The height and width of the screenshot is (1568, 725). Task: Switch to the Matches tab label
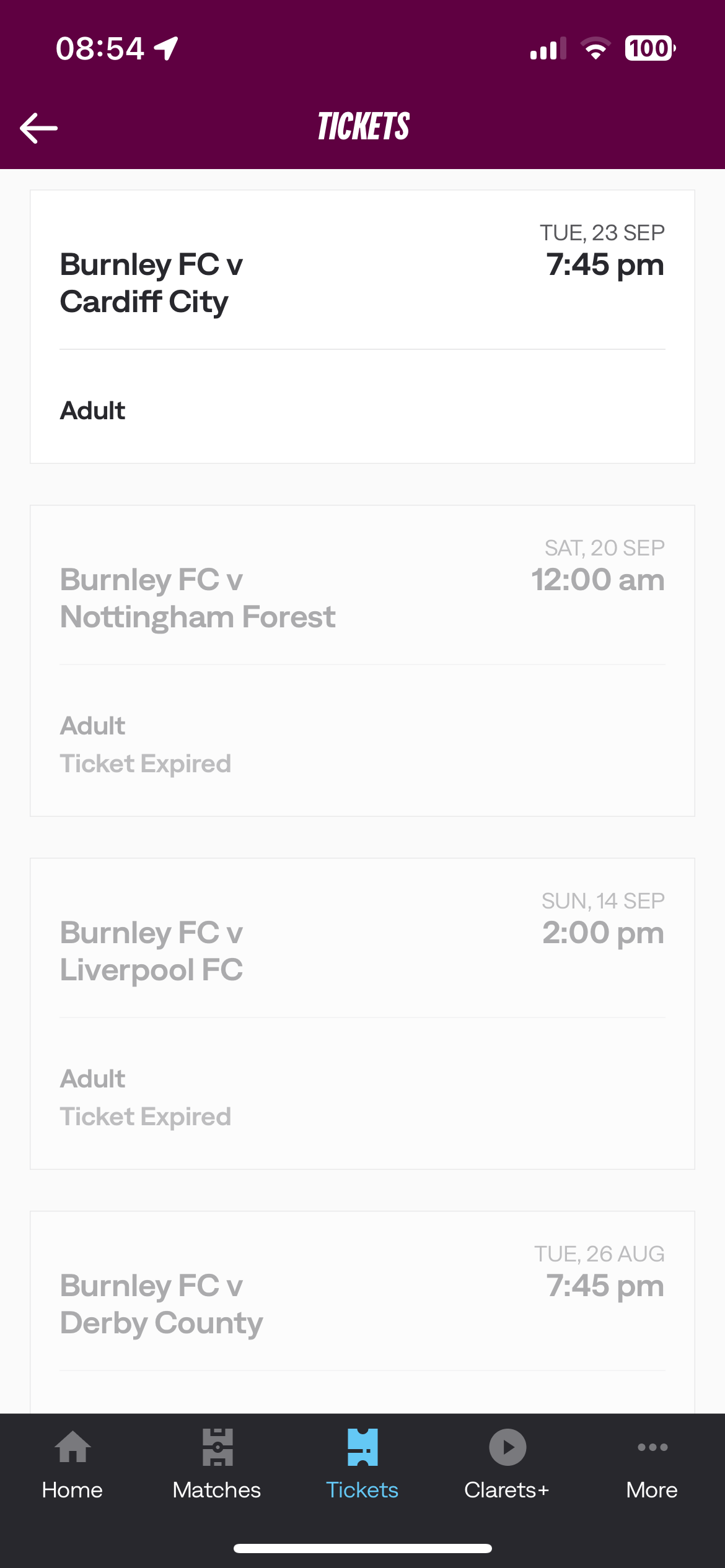pos(217,1490)
